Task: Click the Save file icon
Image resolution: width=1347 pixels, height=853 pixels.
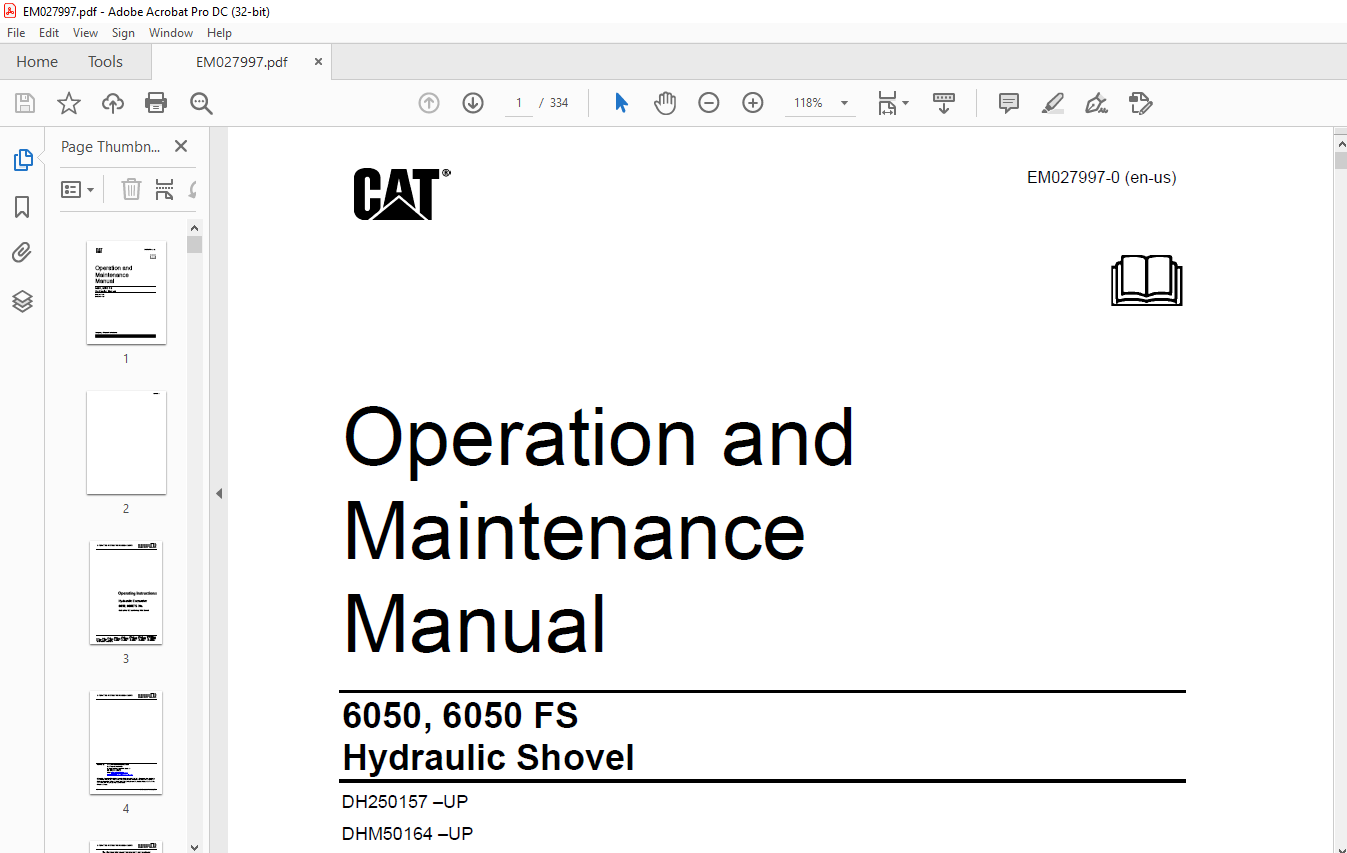Action: pyautogui.click(x=25, y=103)
